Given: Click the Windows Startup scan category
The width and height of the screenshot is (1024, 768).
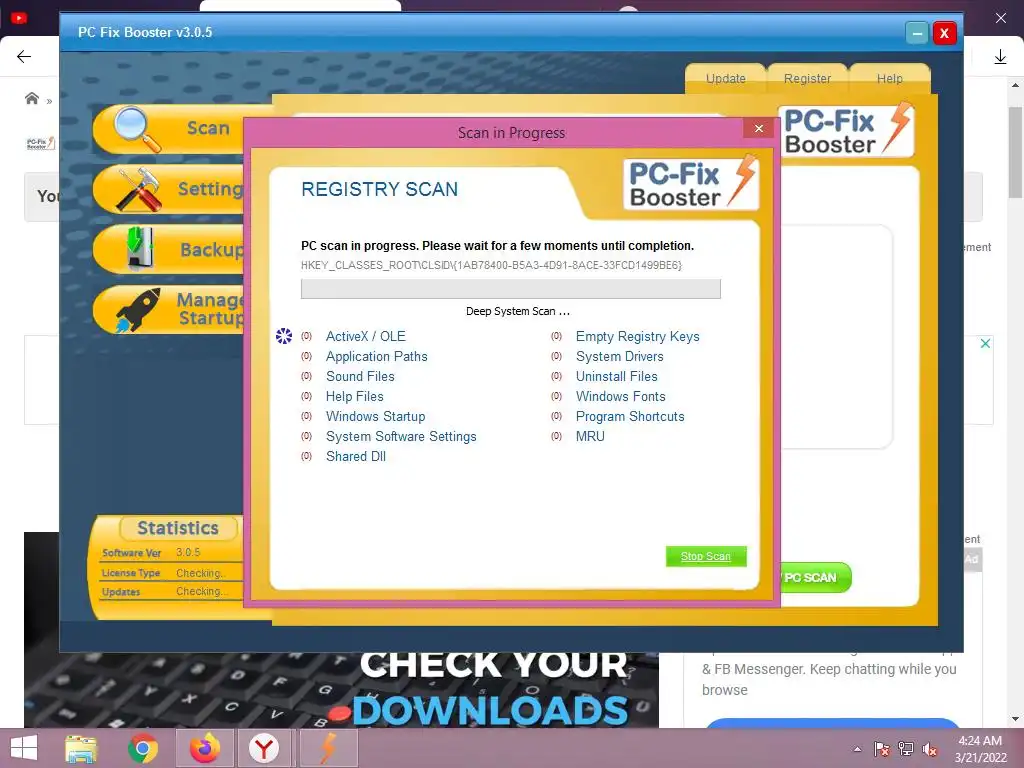Looking at the screenshot, I should pos(376,417).
